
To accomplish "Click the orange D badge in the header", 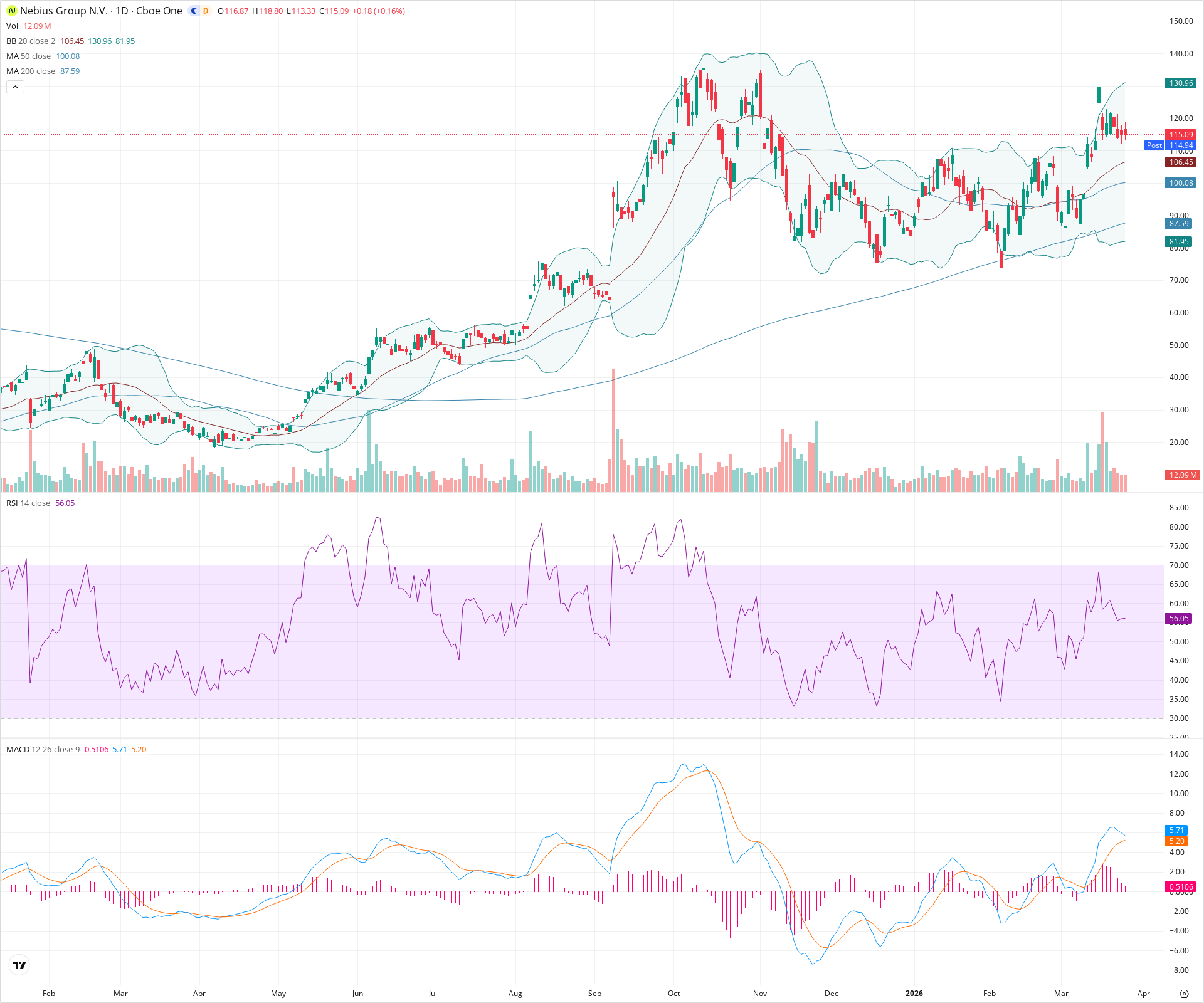I will [205, 11].
